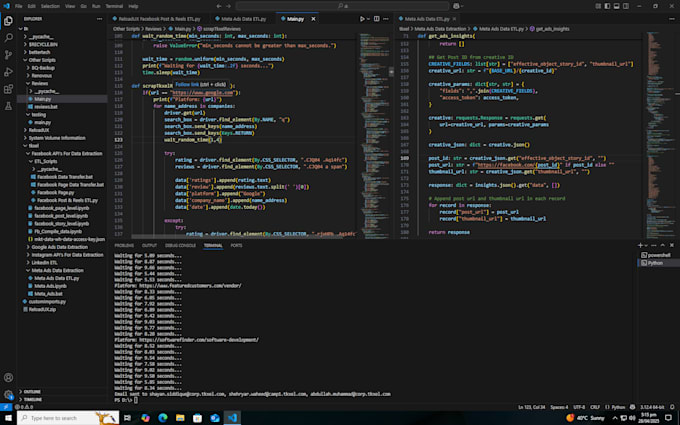This screenshot has height=425, width=680.
Task: Go back with navigation arrow
Action: tap(219, 6)
